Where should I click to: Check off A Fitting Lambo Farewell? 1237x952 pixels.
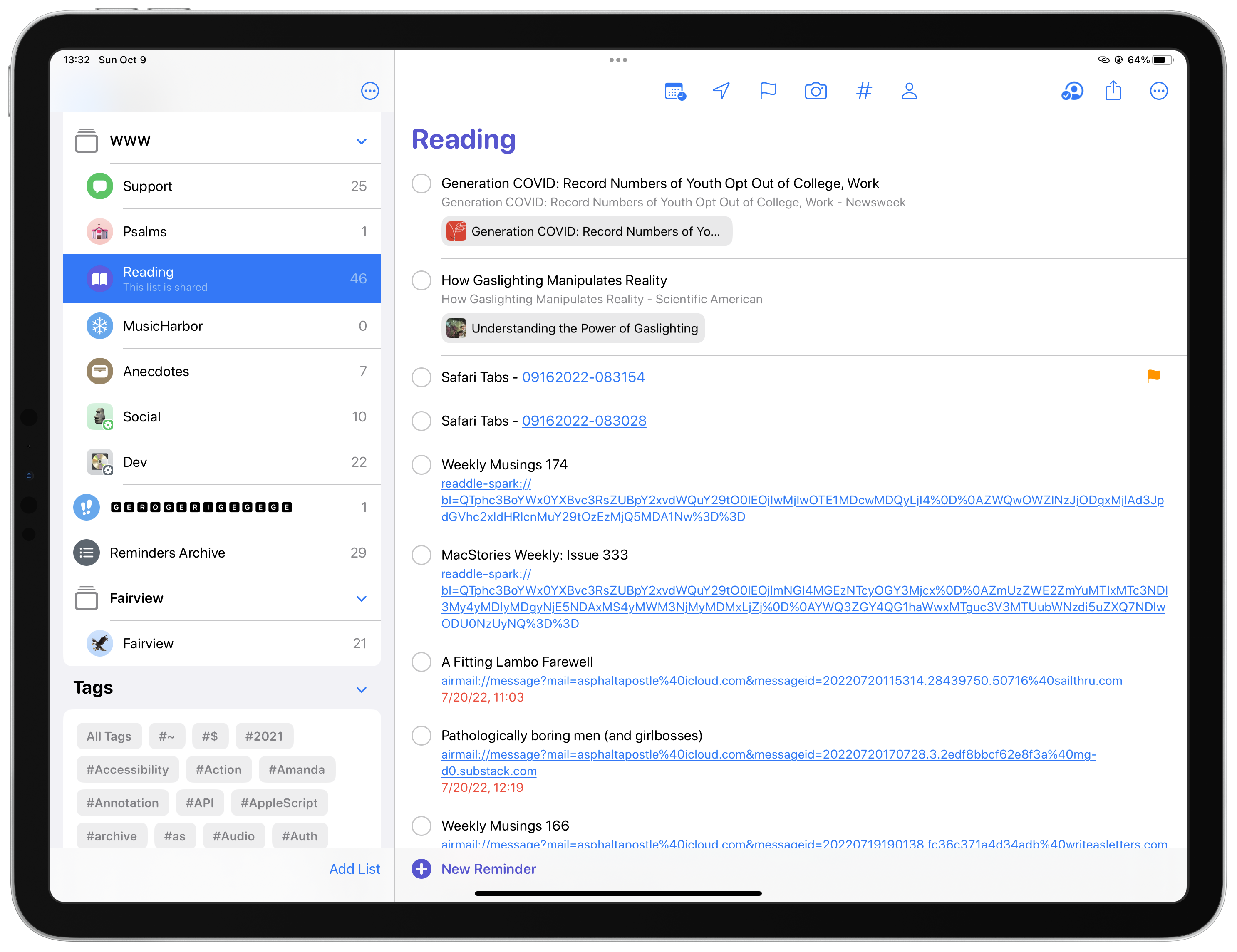click(421, 662)
